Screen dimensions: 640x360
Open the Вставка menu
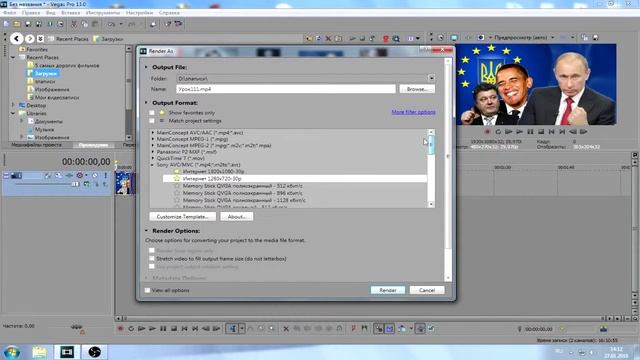click(71, 13)
